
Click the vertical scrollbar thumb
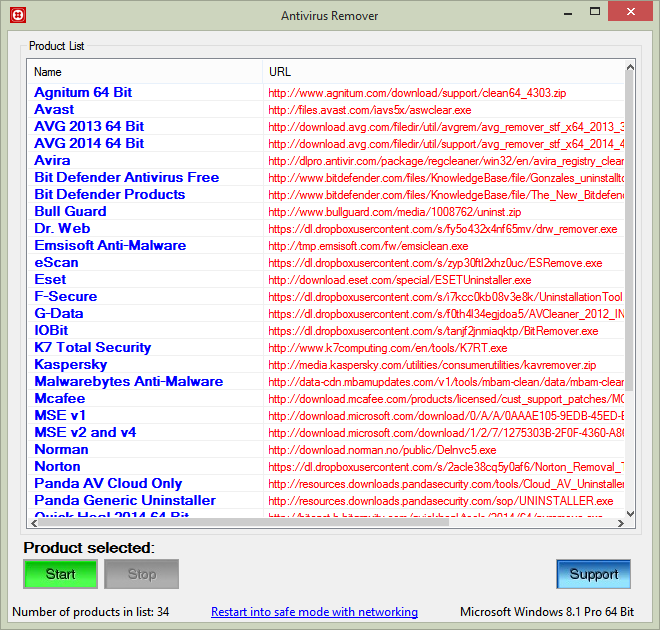click(x=630, y=231)
